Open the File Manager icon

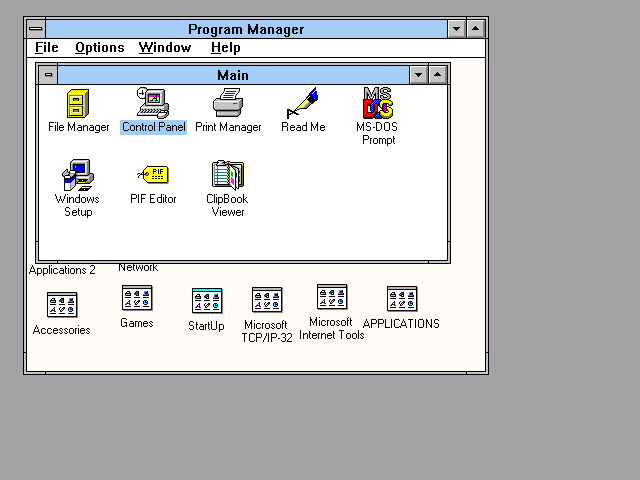pyautogui.click(x=78, y=104)
